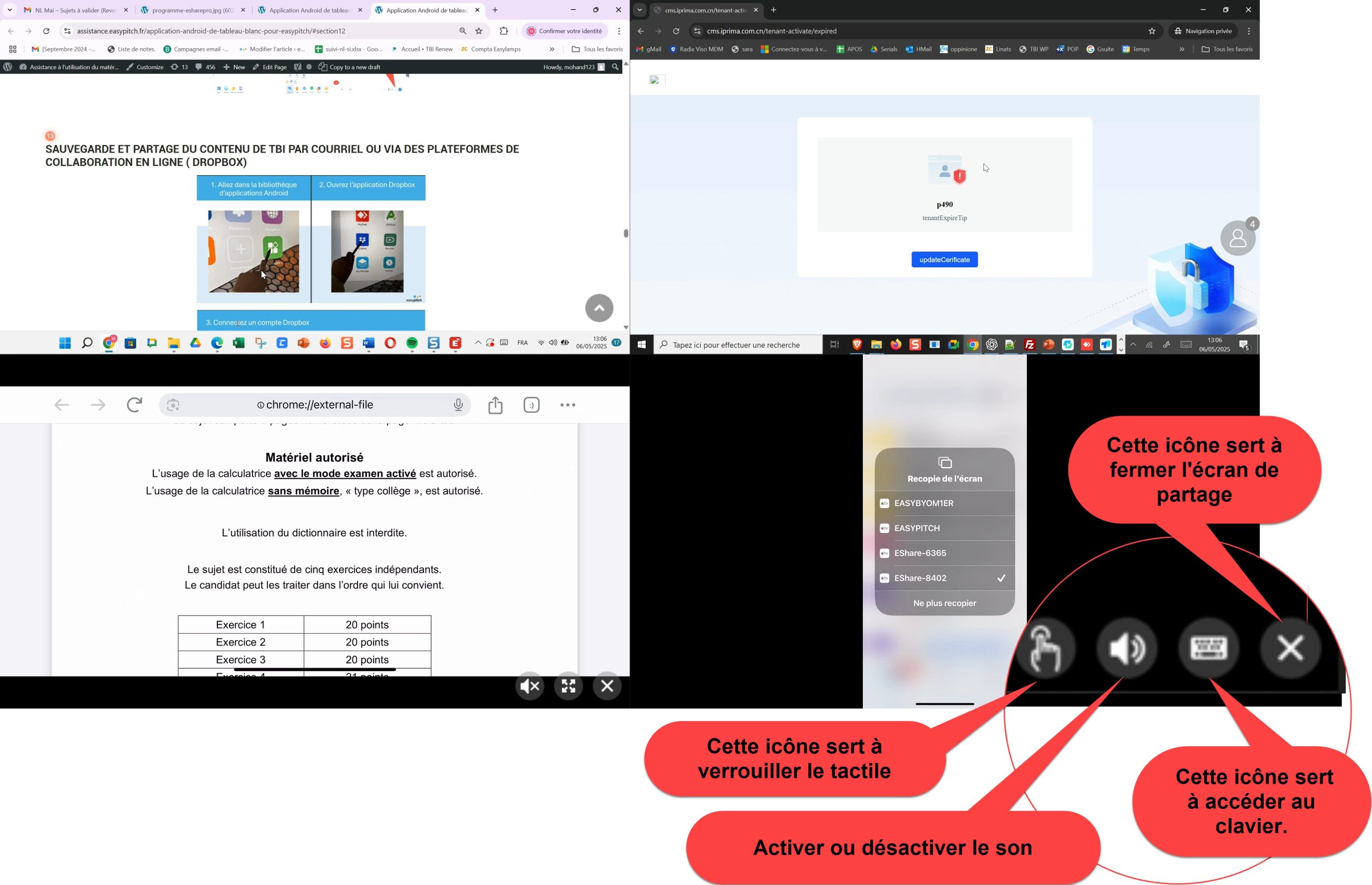Select EASYBYOM1ER in the screen mirroring list

(x=944, y=504)
